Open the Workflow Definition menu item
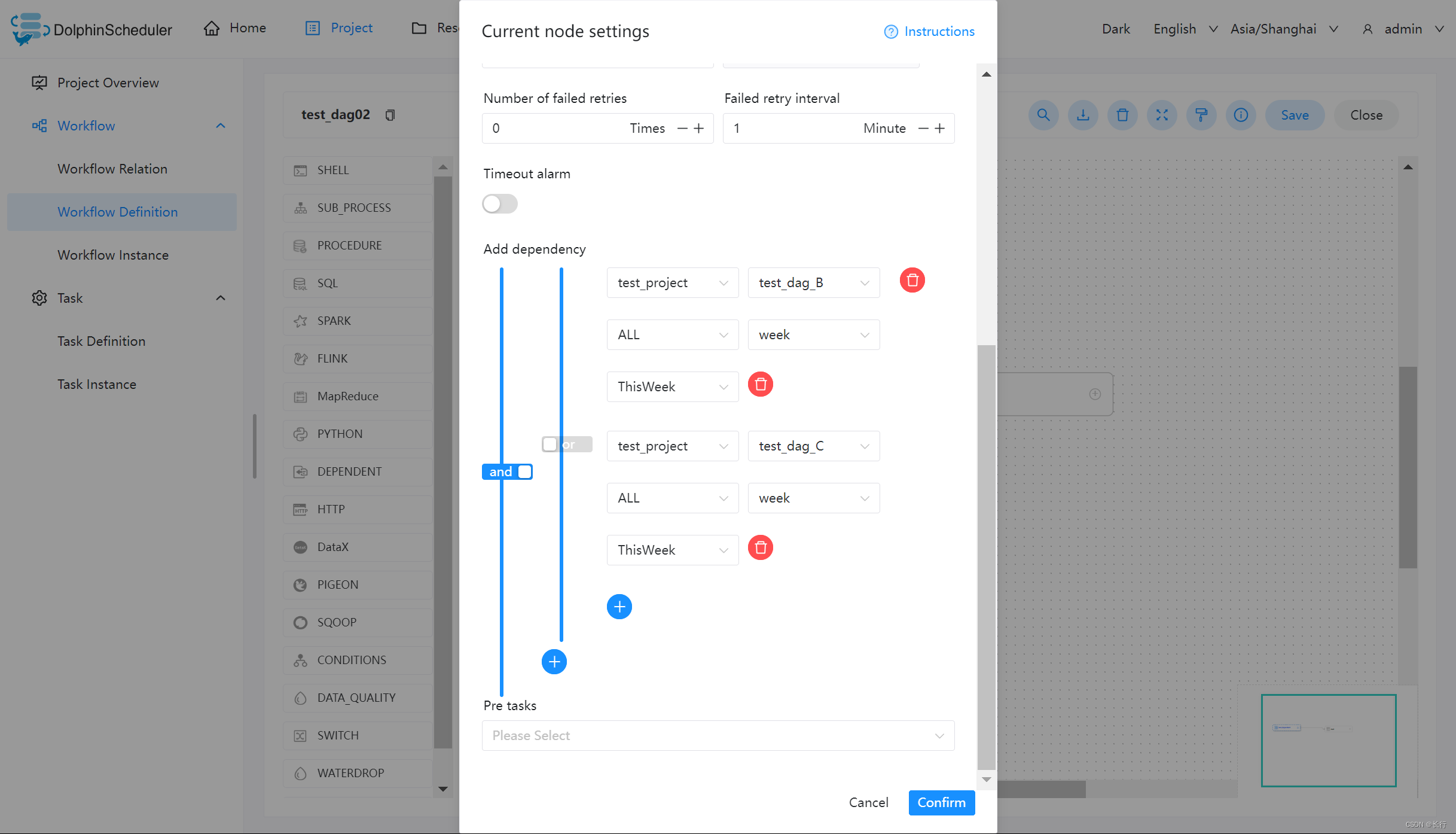The width and height of the screenshot is (1456, 834). pyautogui.click(x=118, y=211)
